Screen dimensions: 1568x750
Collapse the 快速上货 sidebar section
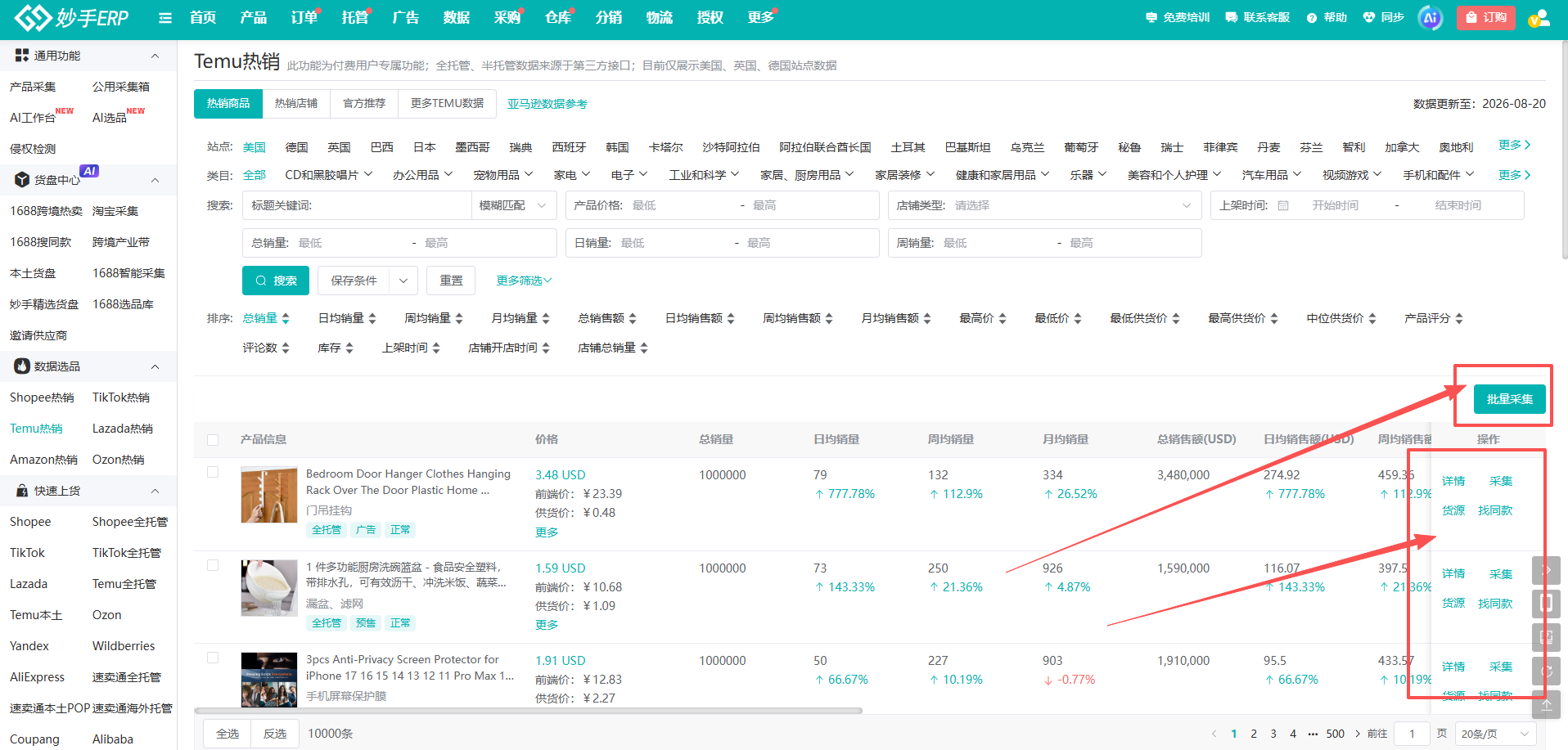tap(155, 491)
